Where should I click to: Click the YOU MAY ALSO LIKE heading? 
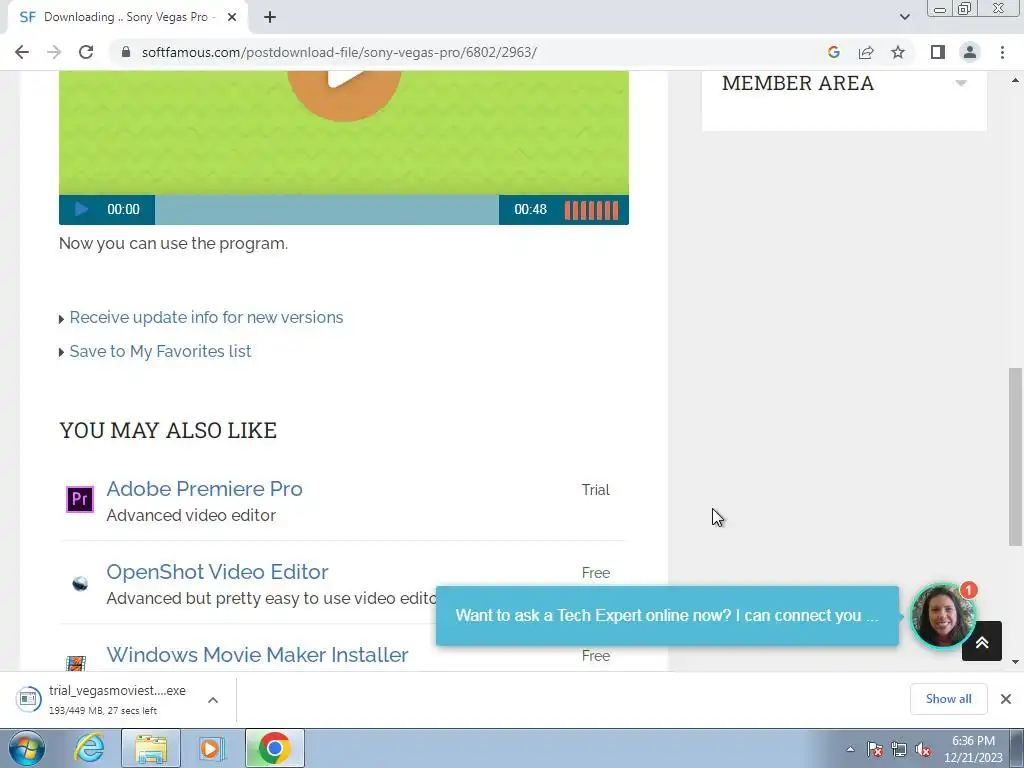[168, 430]
